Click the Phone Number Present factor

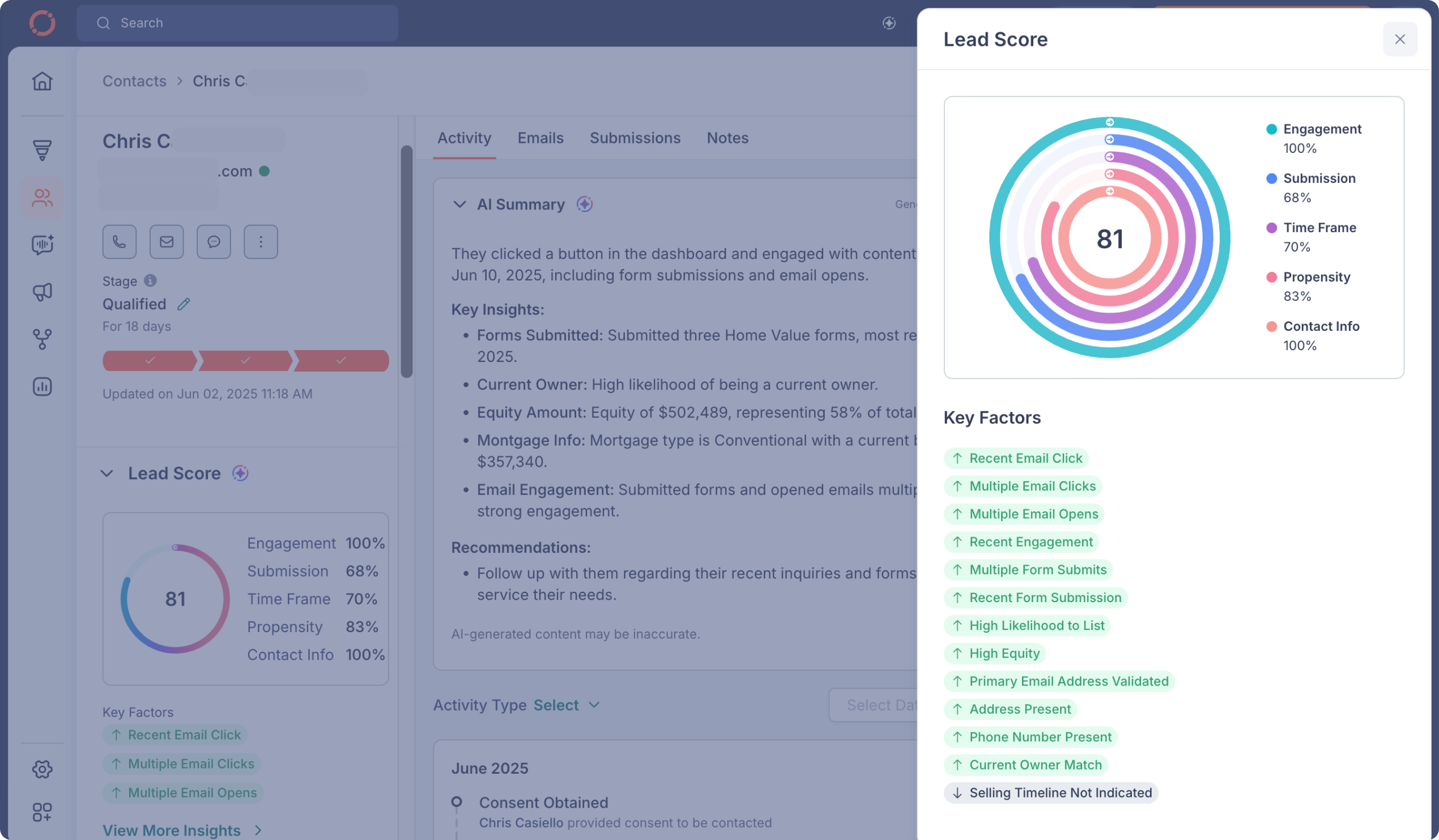[1031, 737]
